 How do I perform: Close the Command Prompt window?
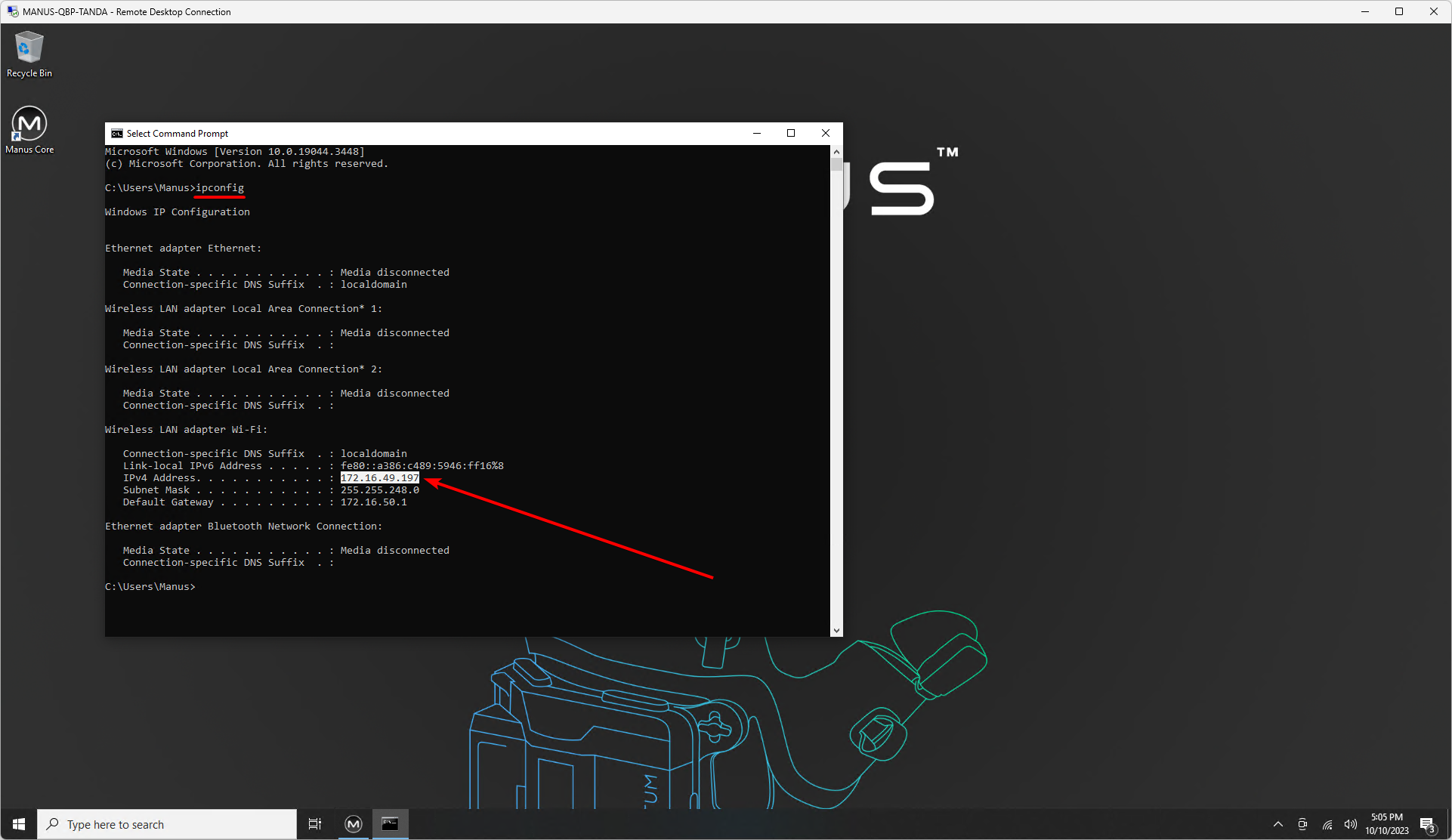click(x=826, y=134)
